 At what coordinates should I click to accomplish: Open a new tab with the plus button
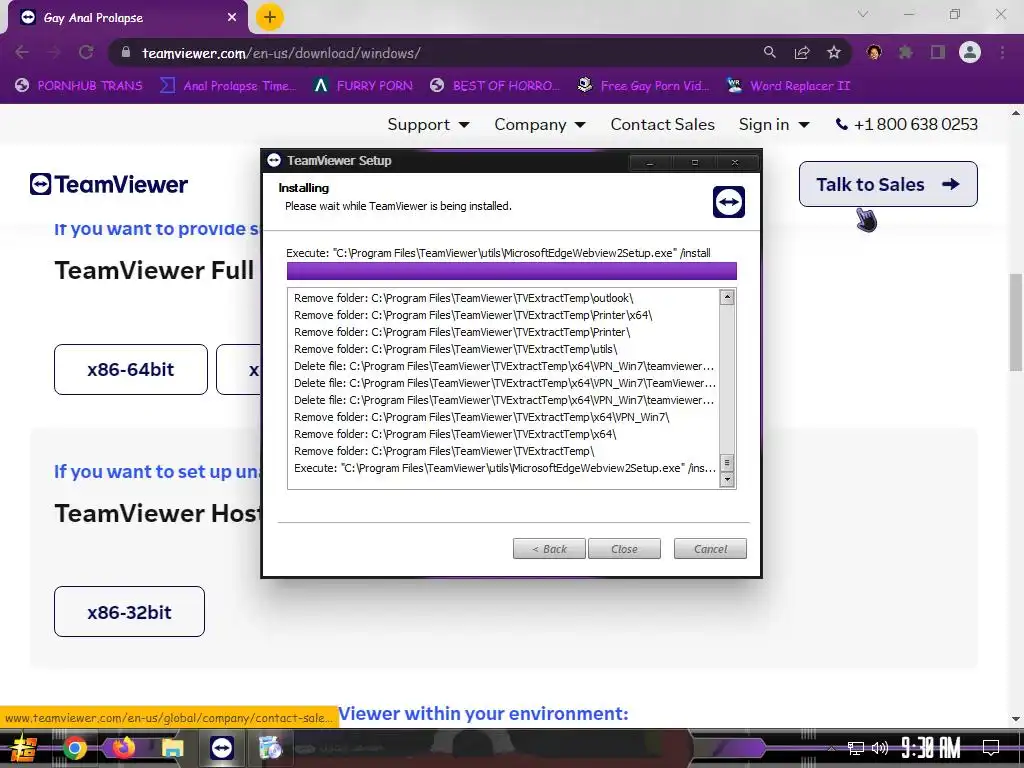click(x=269, y=17)
